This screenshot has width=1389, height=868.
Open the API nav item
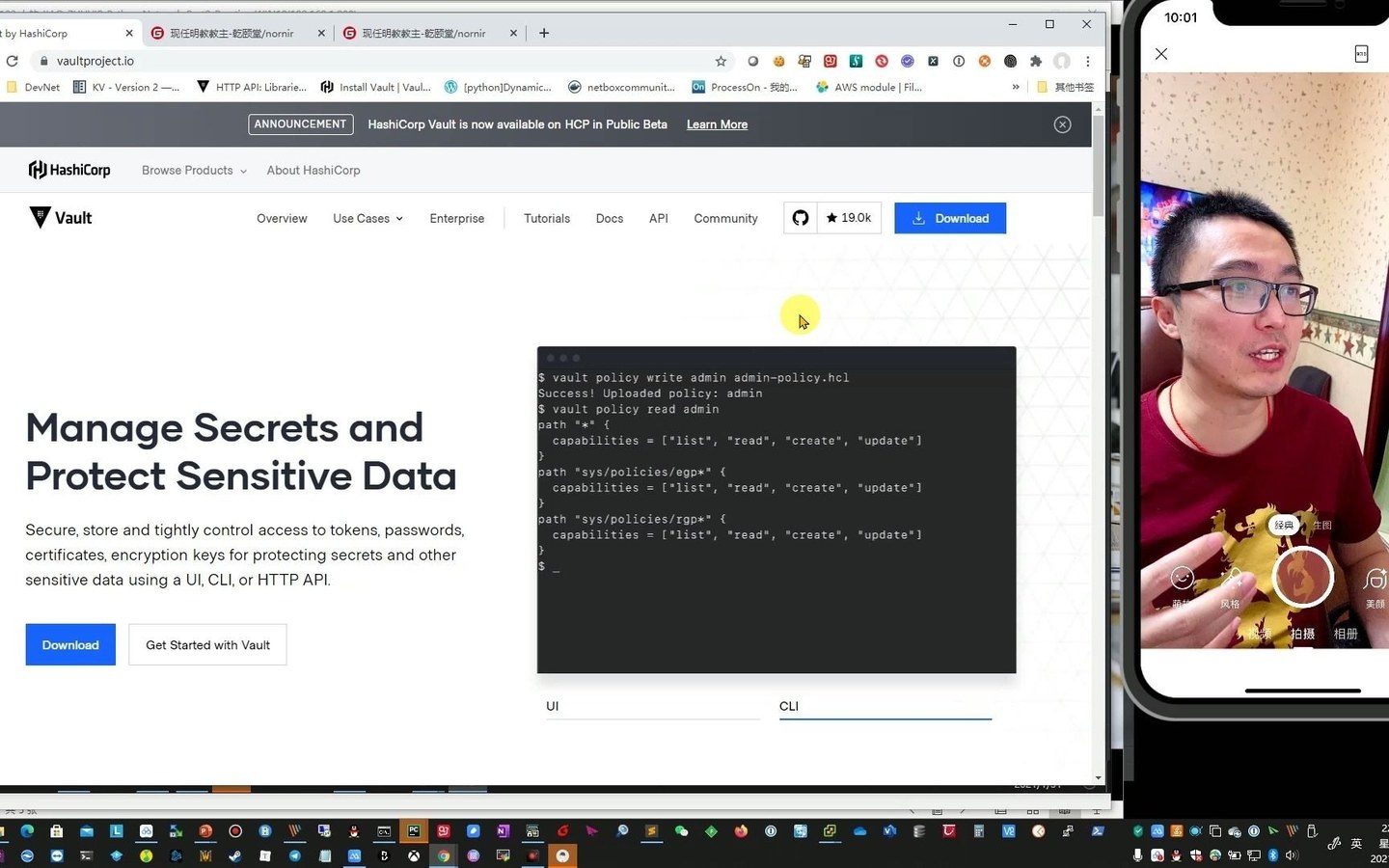pos(659,219)
